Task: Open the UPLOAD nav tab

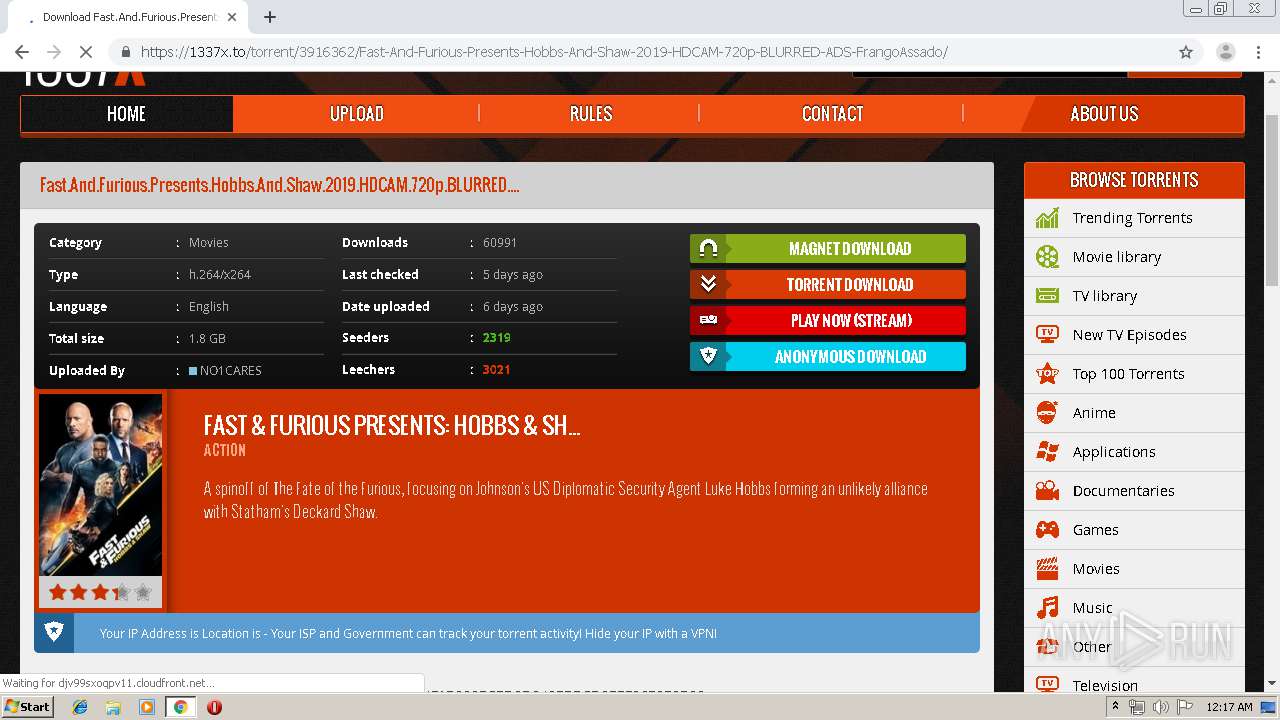Action: (x=357, y=114)
